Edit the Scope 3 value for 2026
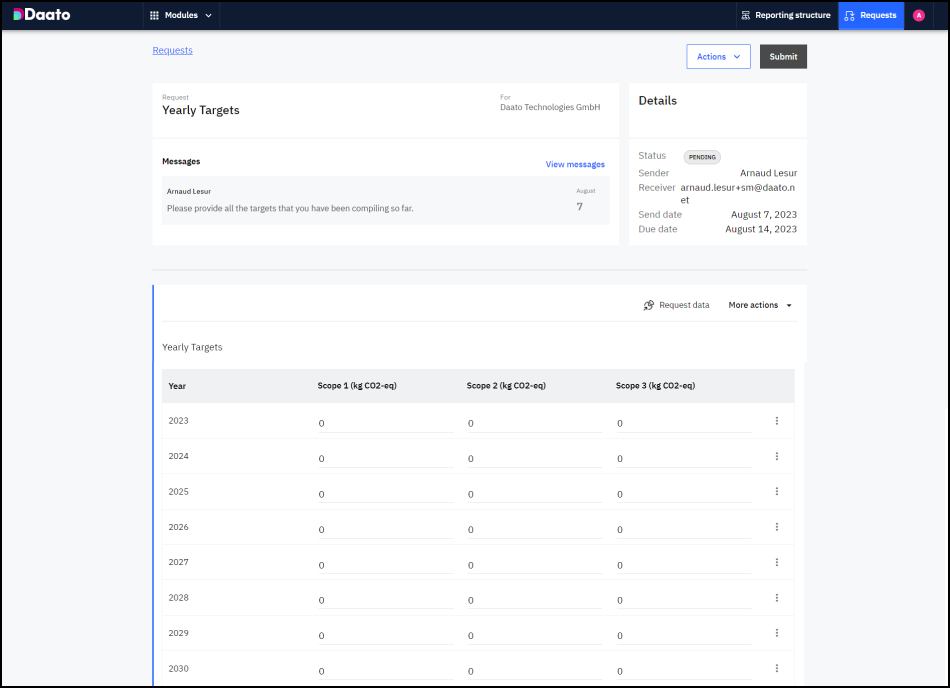 [683, 530]
